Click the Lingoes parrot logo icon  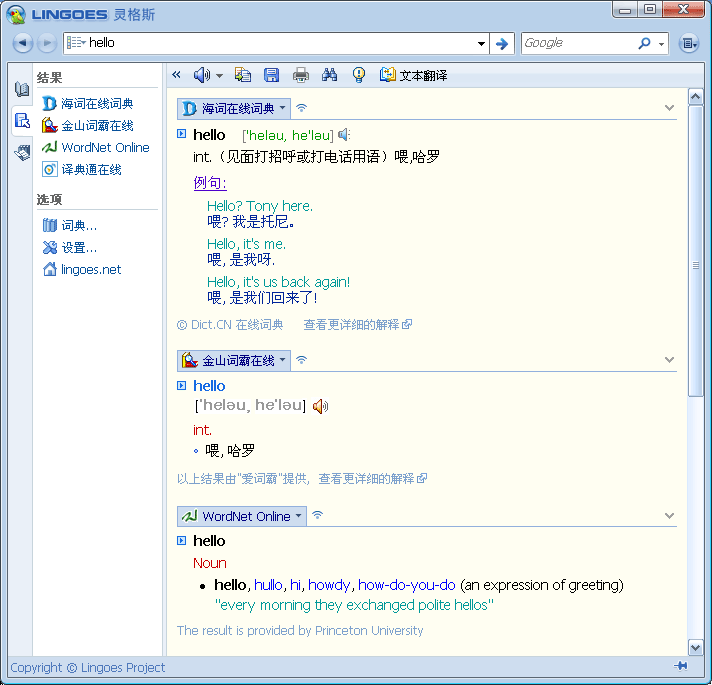tap(16, 15)
